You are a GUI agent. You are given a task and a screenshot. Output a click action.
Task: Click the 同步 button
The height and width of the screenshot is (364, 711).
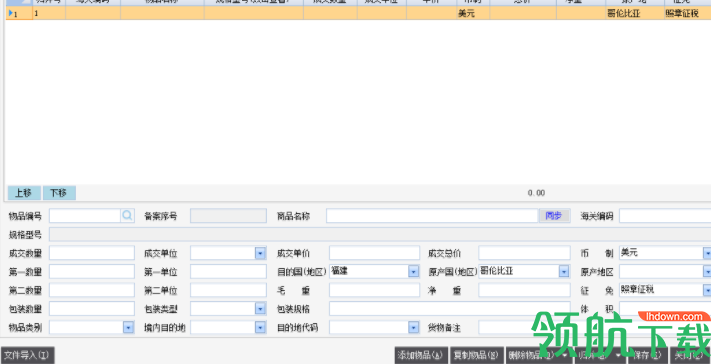click(x=554, y=216)
